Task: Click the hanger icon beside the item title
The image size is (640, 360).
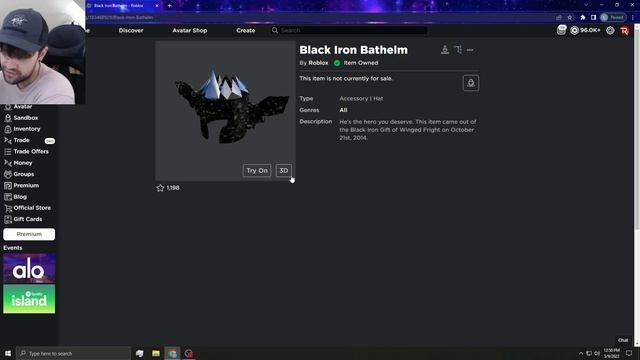Action: tap(458, 50)
